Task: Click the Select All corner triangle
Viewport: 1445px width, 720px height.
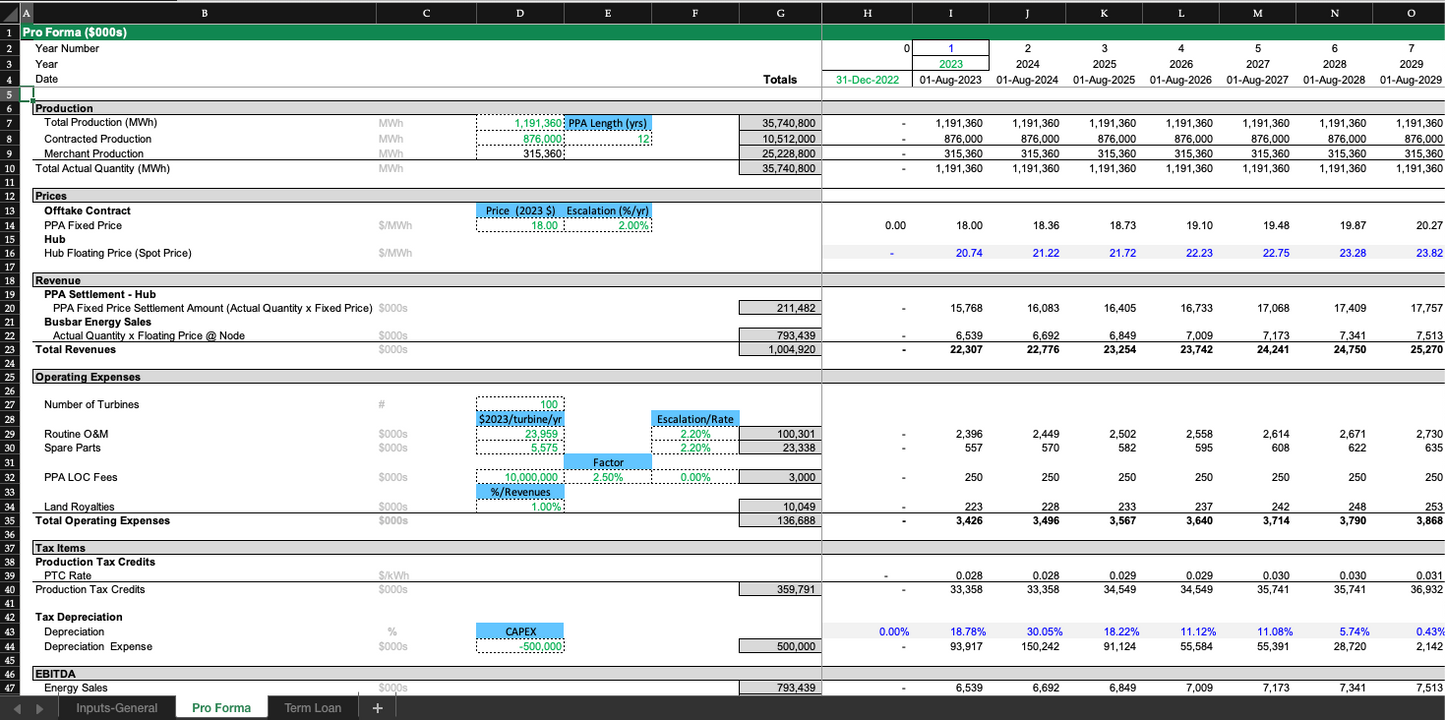Action: pyautogui.click(x=9, y=12)
